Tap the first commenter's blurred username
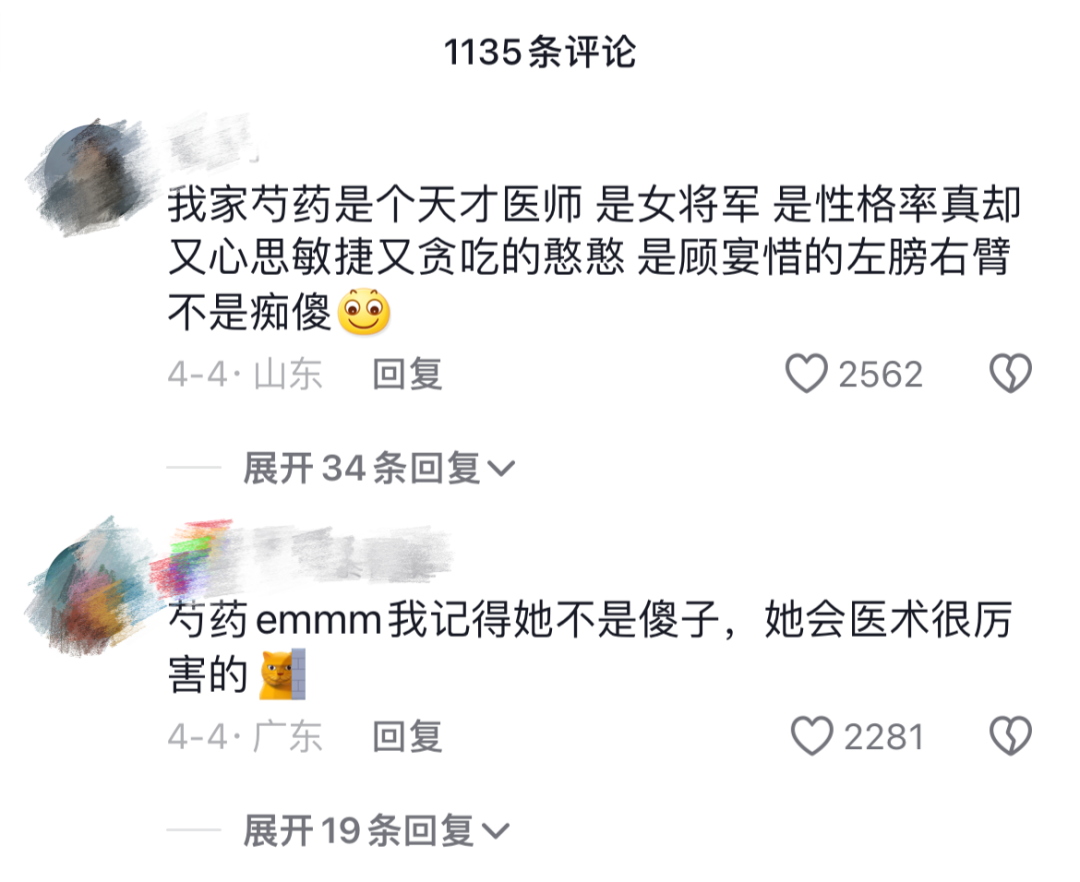This screenshot has width=1080, height=882. (211, 143)
